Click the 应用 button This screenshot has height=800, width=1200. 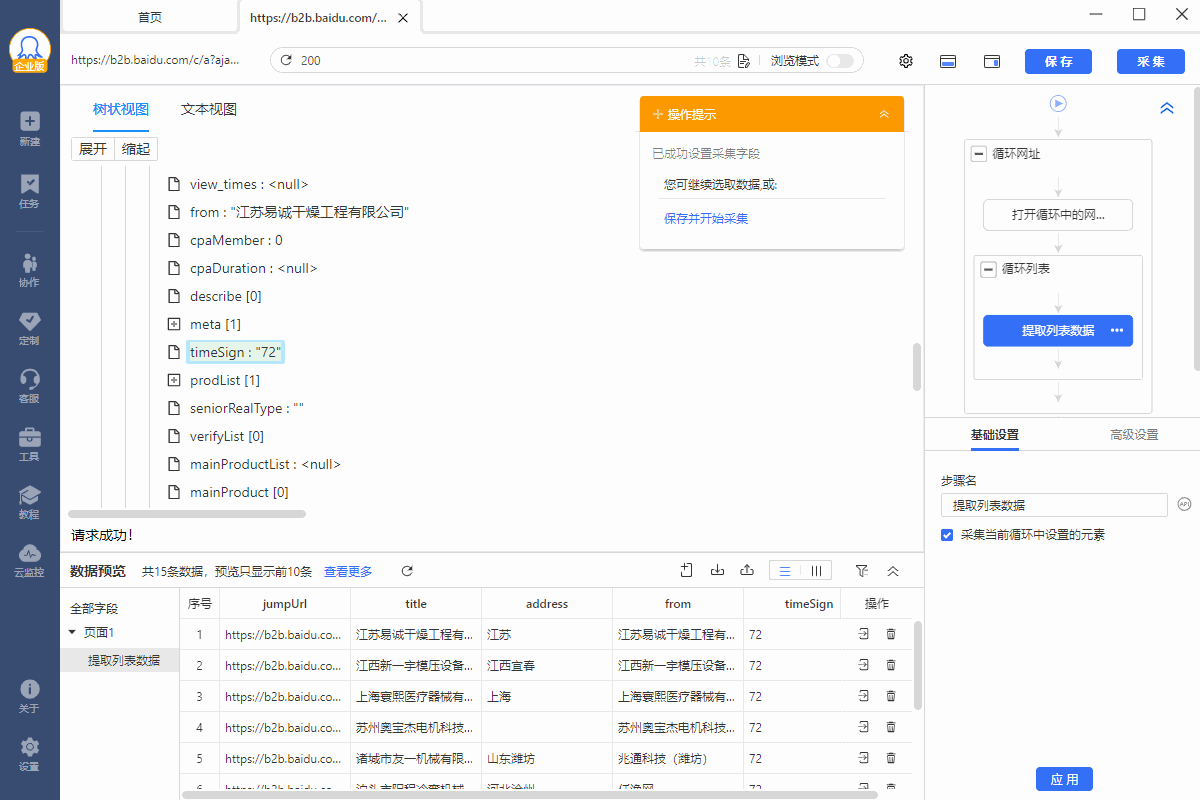pos(1065,779)
